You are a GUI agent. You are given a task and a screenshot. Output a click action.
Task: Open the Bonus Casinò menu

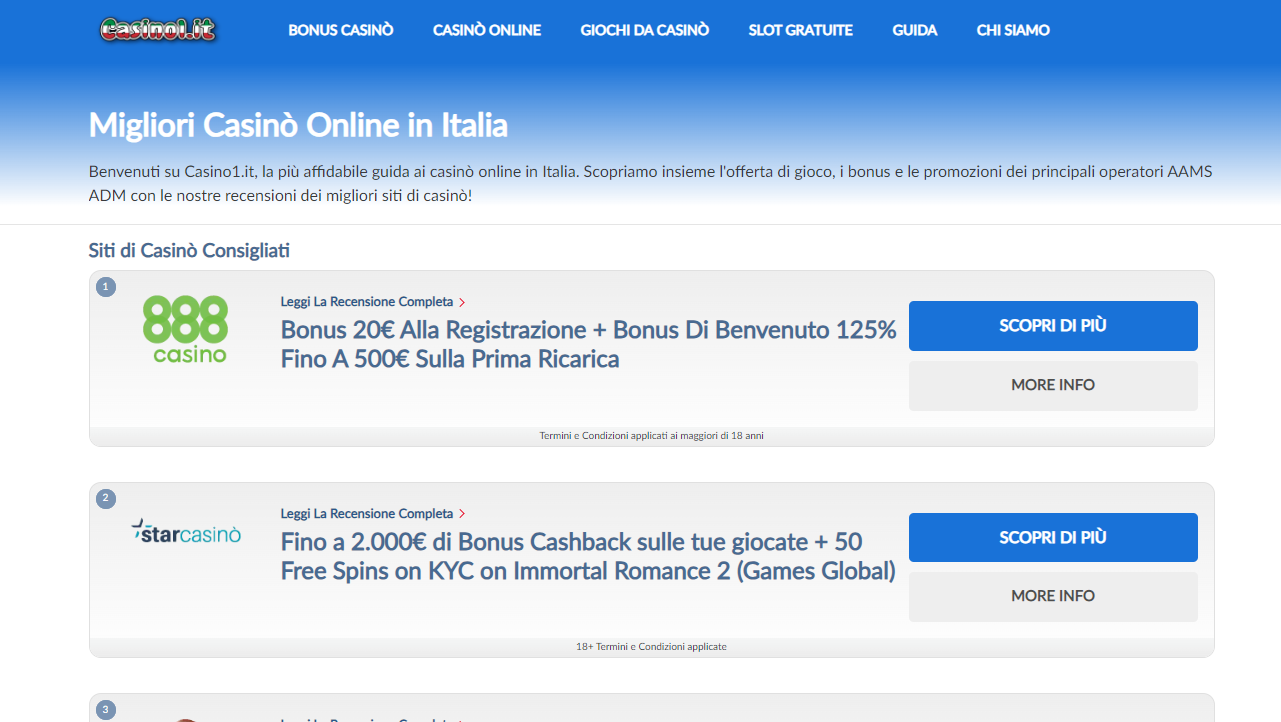341,30
